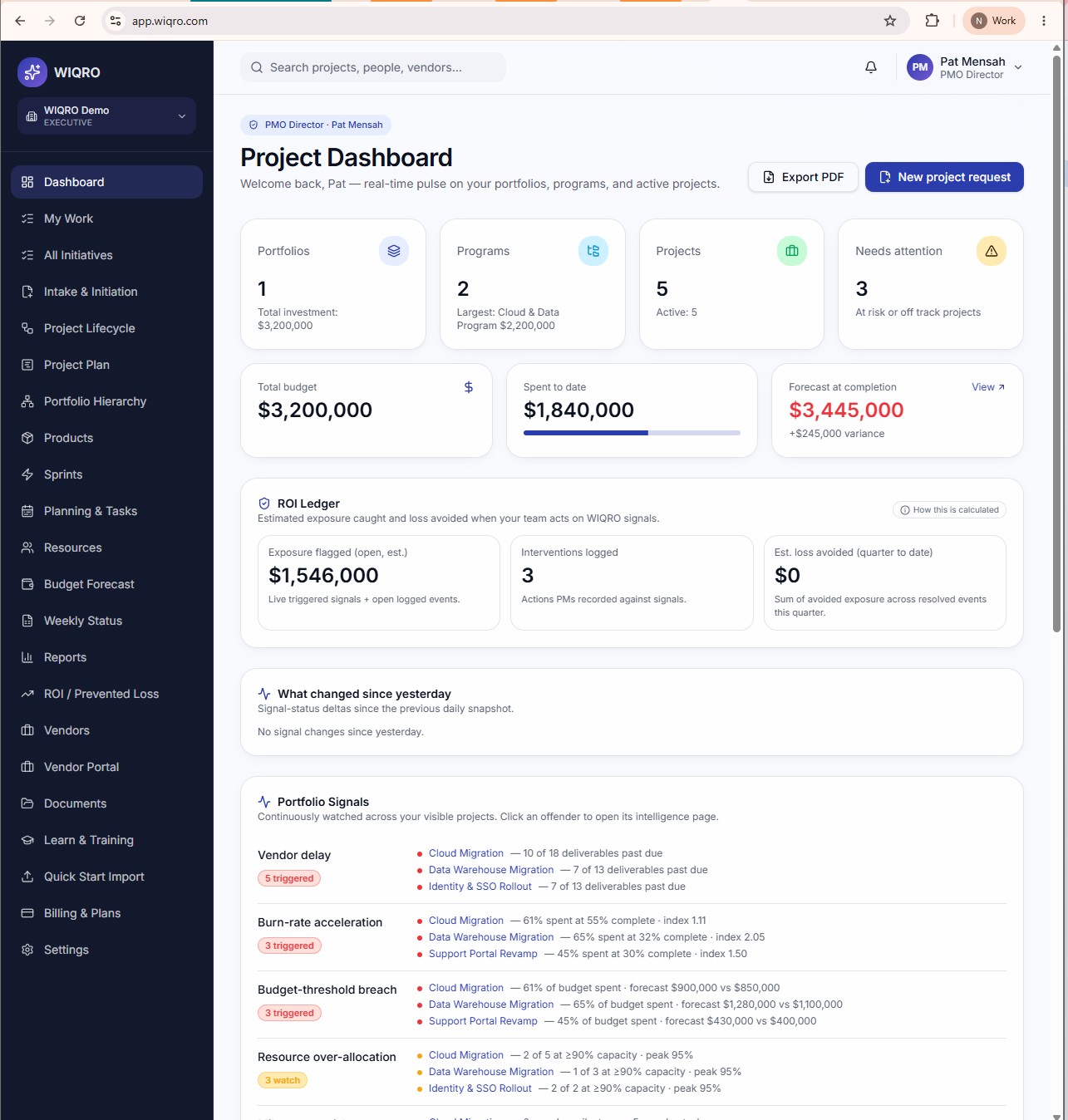Image resolution: width=1068 pixels, height=1120 pixels.
Task: Go back with the browser arrow
Action: click(20, 21)
